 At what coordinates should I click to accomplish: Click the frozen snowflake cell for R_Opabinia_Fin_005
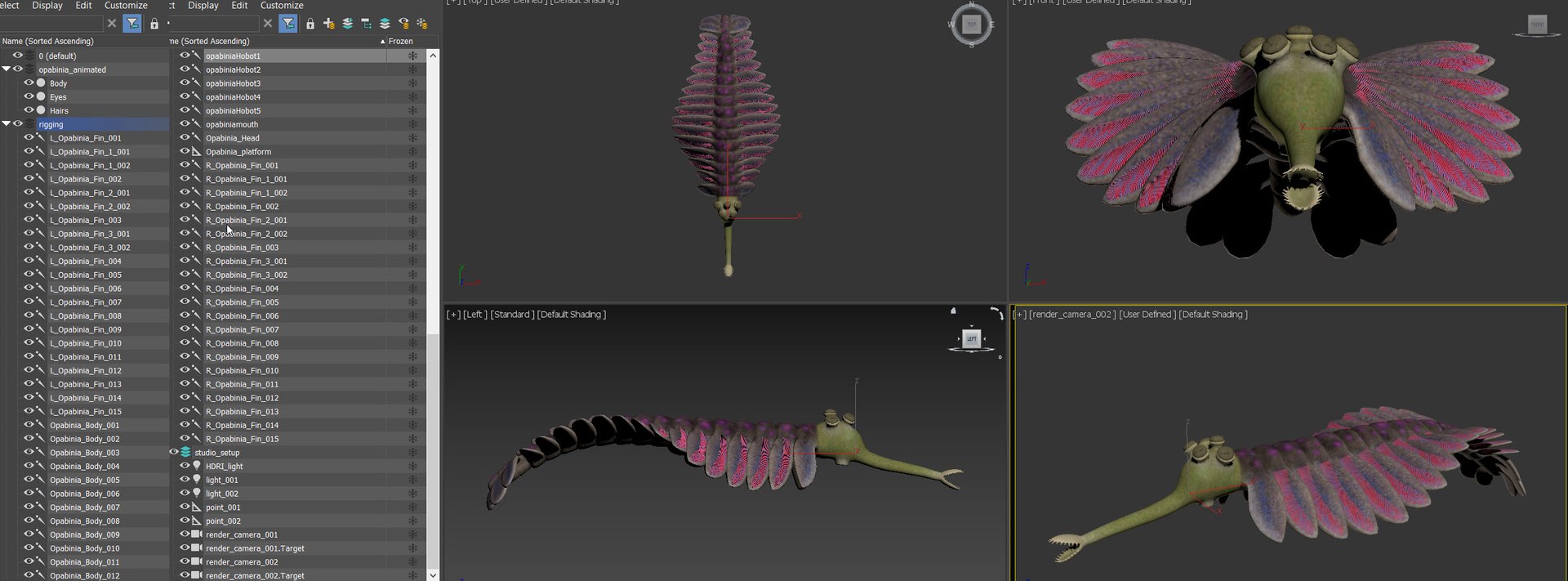[x=412, y=302]
